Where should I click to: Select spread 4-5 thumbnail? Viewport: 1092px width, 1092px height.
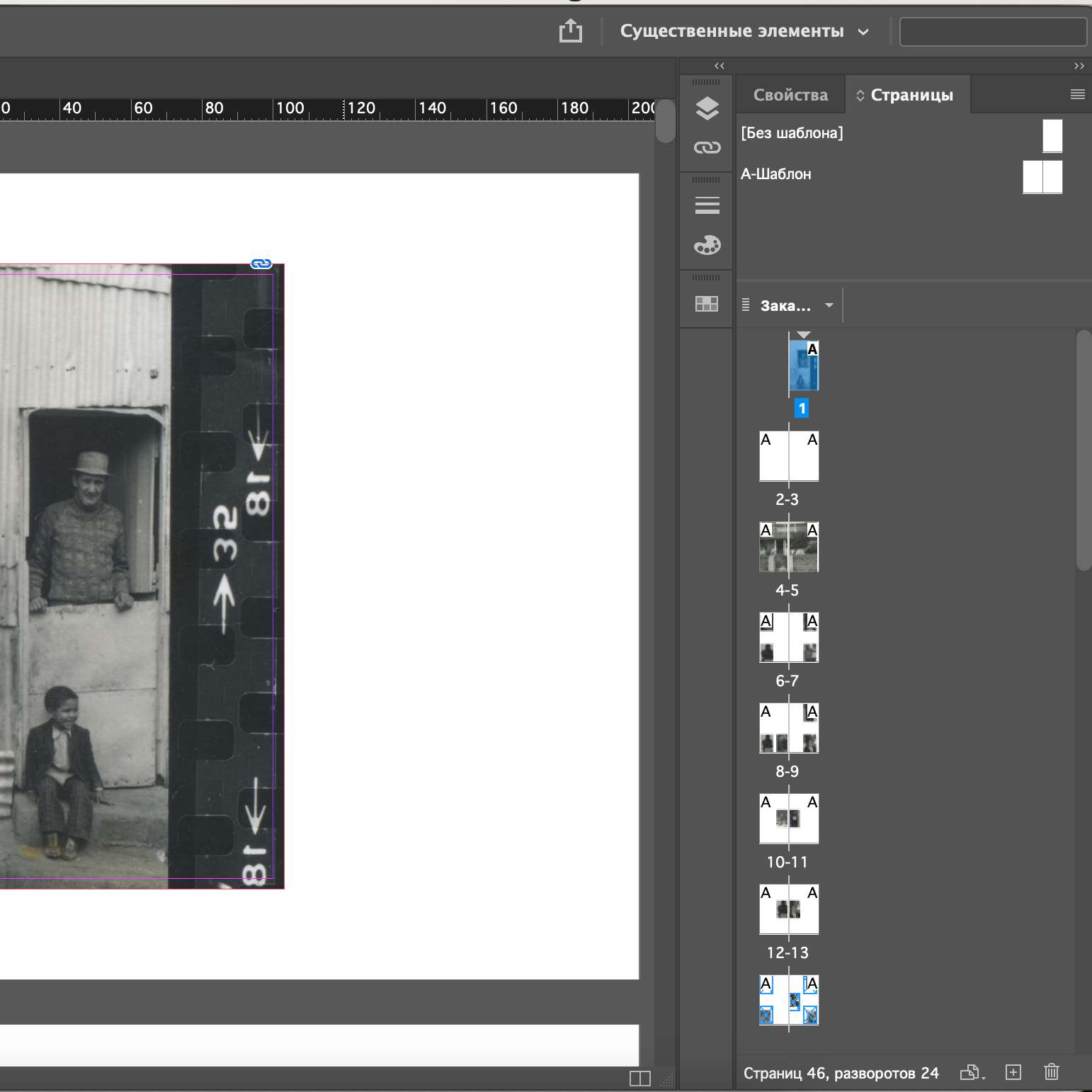tap(789, 547)
